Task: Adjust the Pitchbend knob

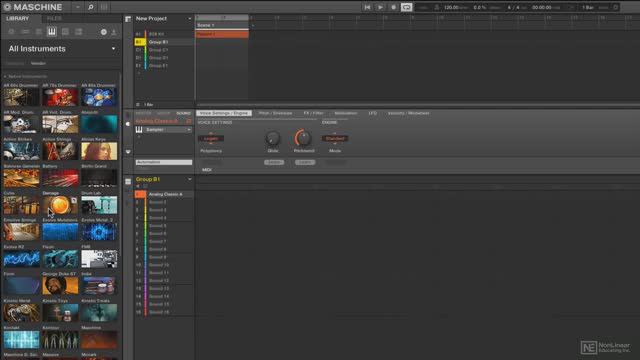Action: click(x=303, y=138)
